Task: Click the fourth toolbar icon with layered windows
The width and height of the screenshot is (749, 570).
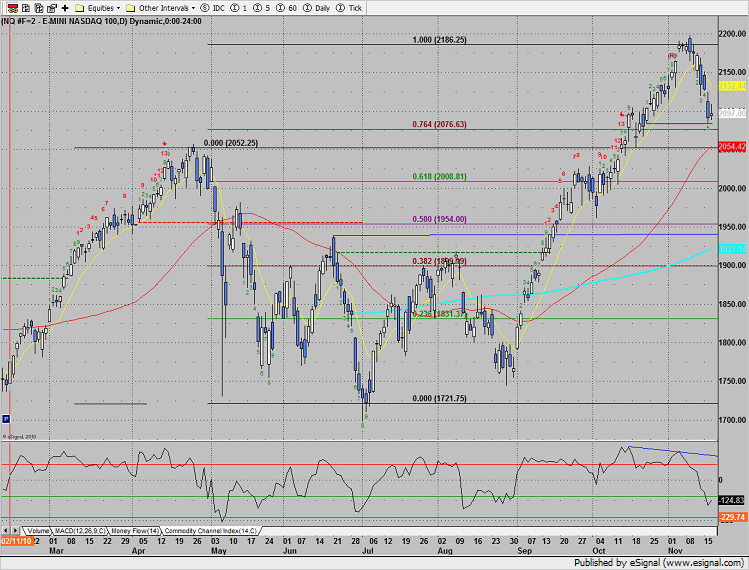Action: 52,8
